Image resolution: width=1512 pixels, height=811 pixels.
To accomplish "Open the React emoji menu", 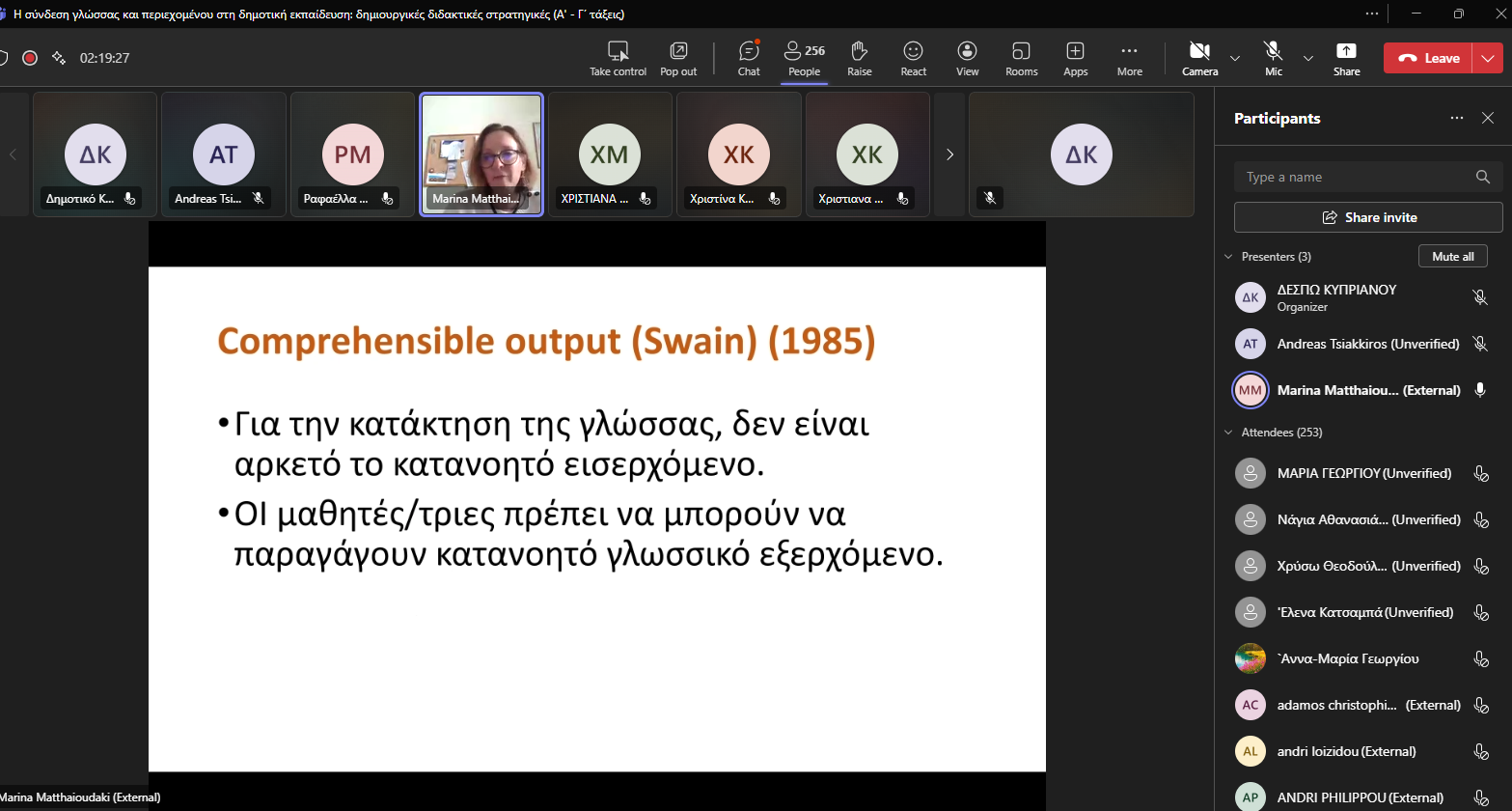I will click(913, 58).
